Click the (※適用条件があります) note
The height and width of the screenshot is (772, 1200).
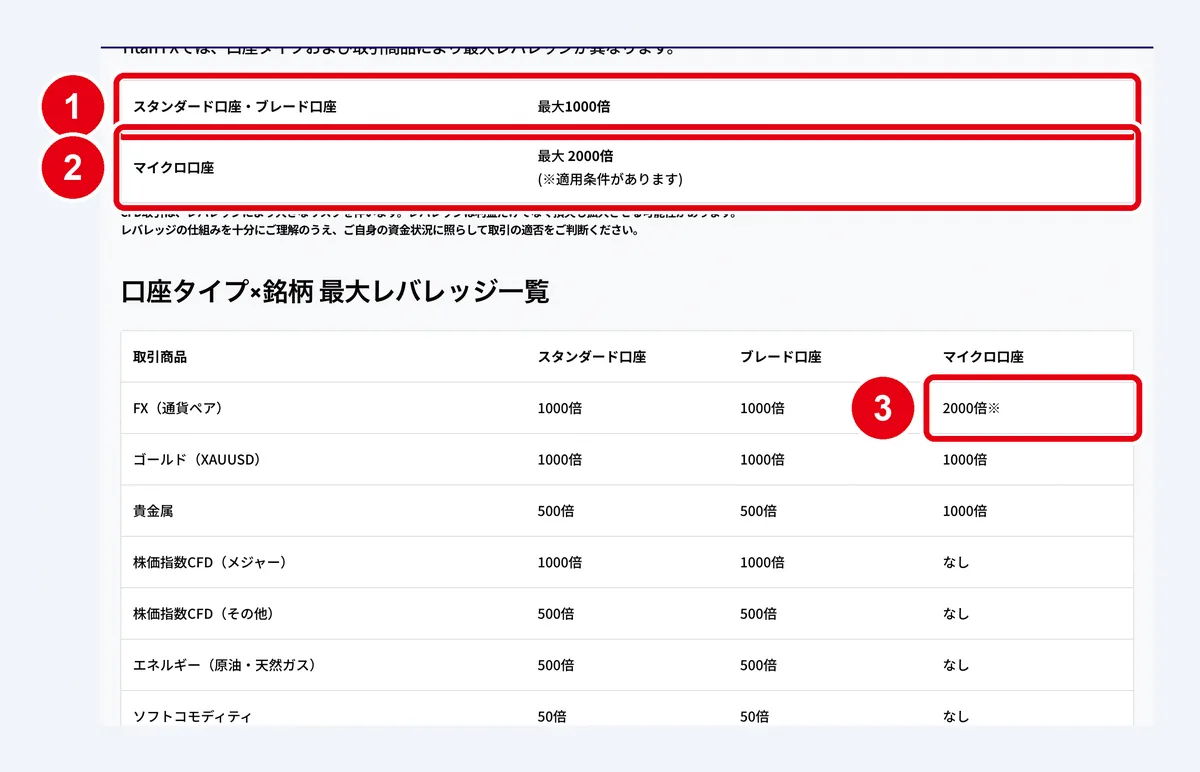tap(610, 180)
